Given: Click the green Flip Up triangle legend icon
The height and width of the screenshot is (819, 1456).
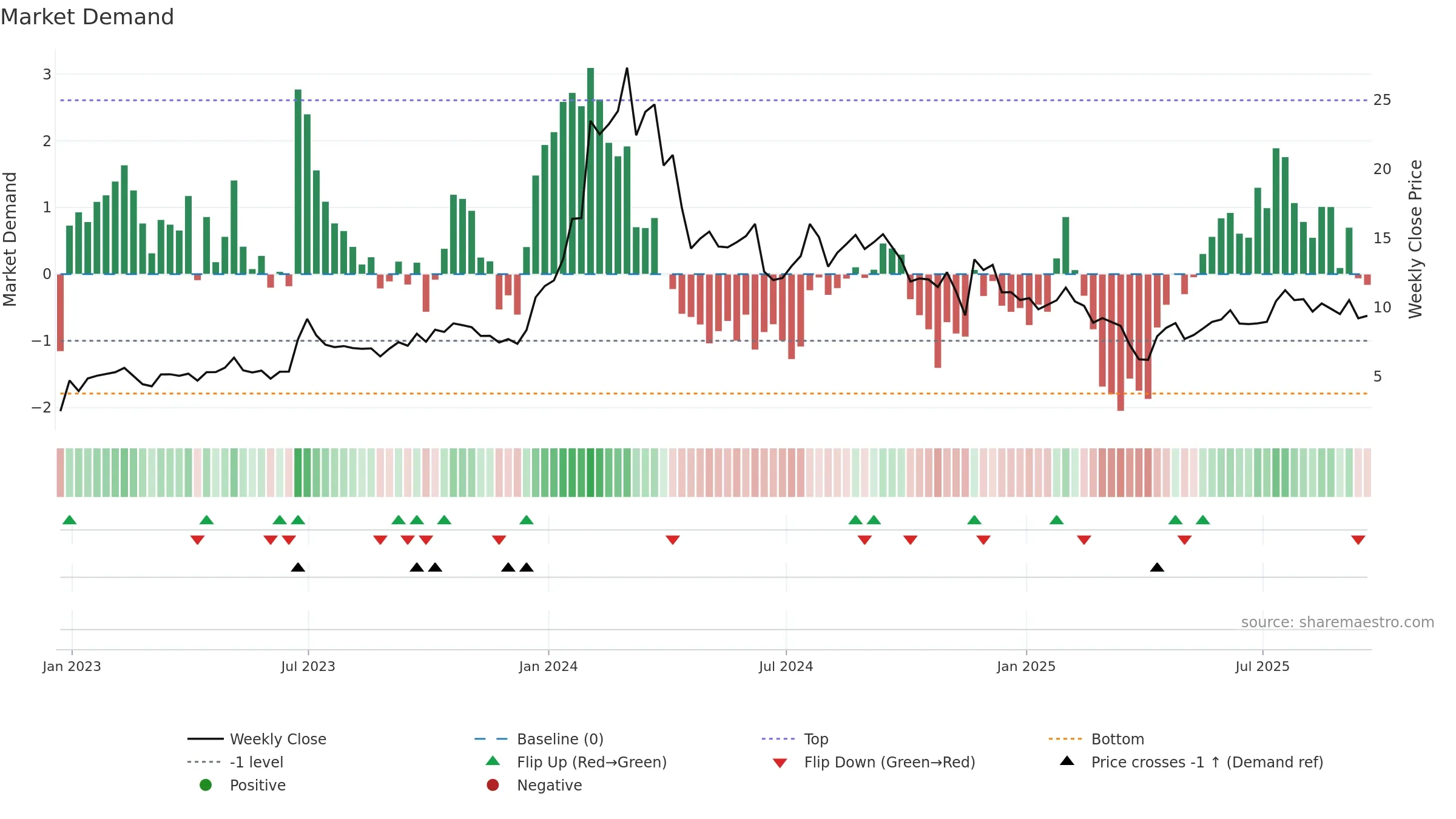Looking at the screenshot, I should point(493,761).
